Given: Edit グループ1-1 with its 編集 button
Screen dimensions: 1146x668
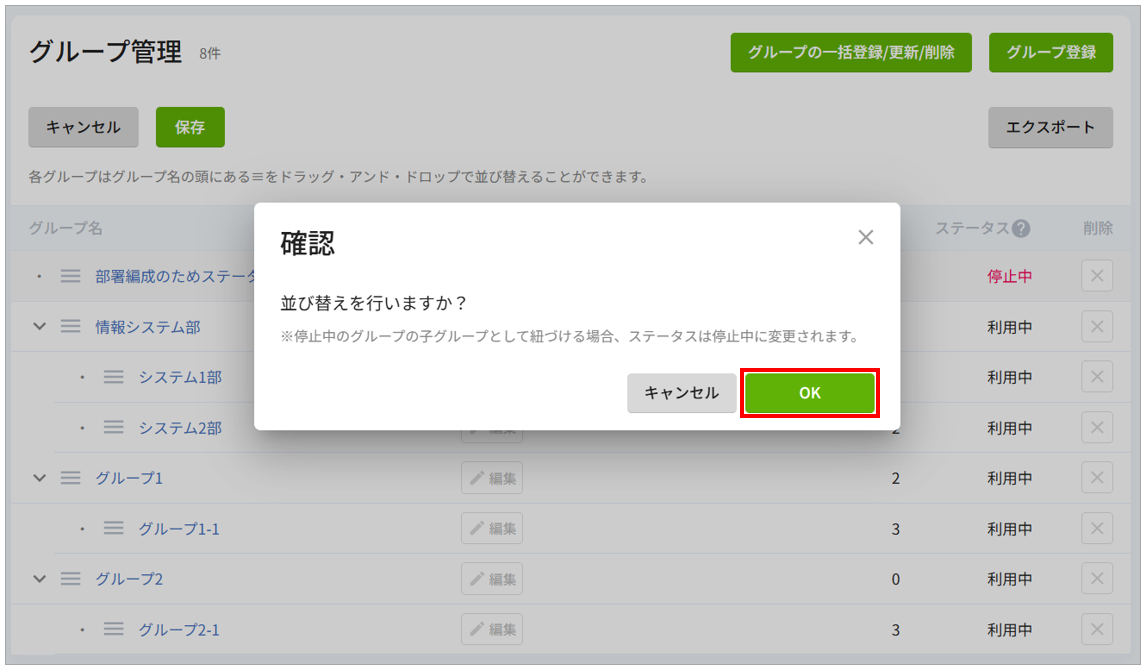Looking at the screenshot, I should point(492,528).
